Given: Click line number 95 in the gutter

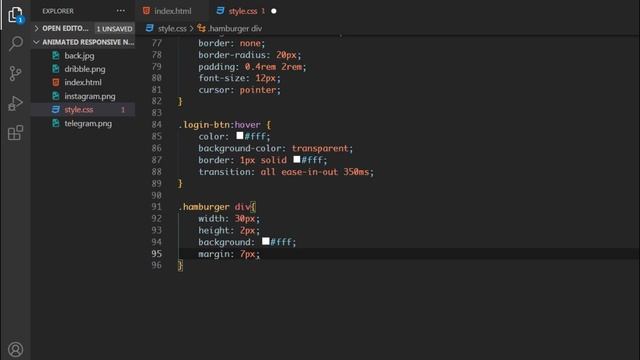Looking at the screenshot, I should click(157, 253).
